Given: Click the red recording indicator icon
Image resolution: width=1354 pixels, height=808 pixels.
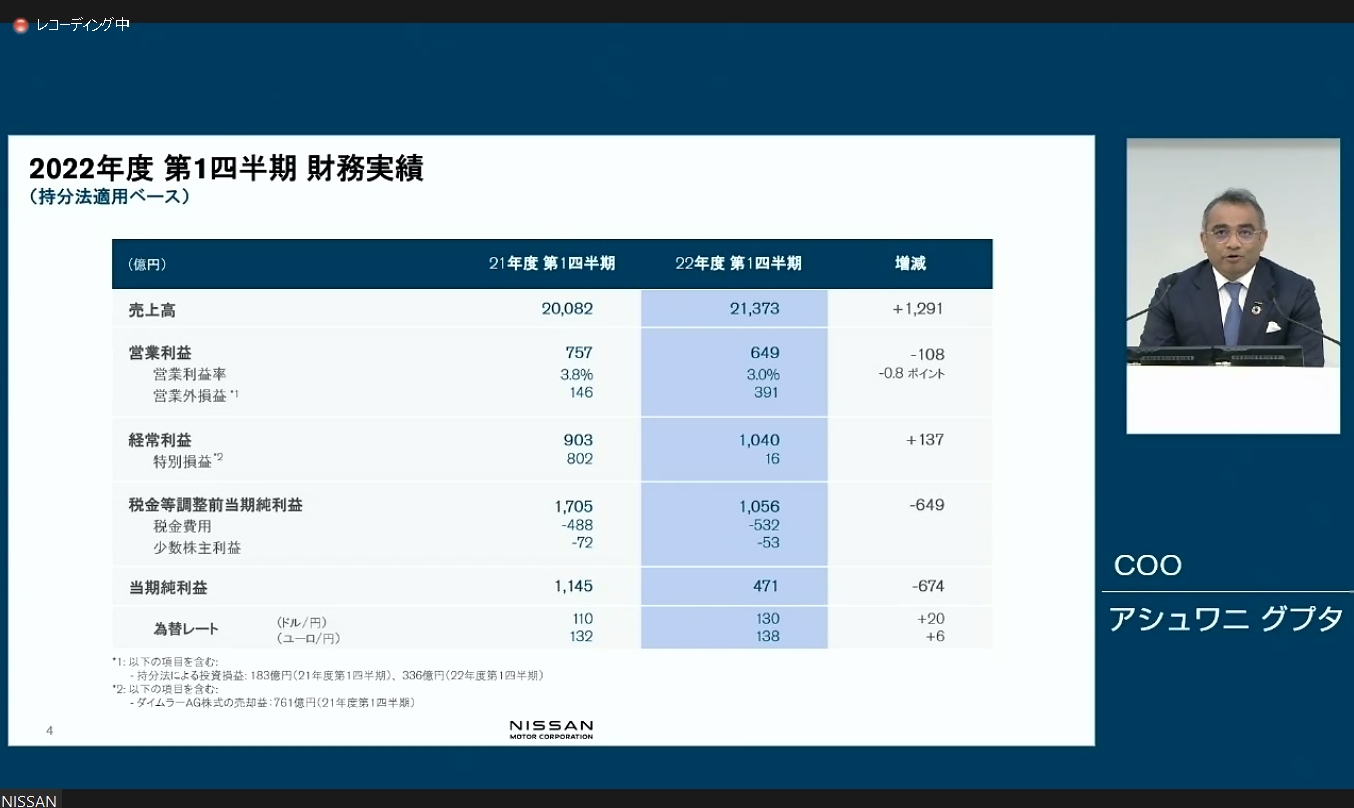Looking at the screenshot, I should [x=18, y=24].
